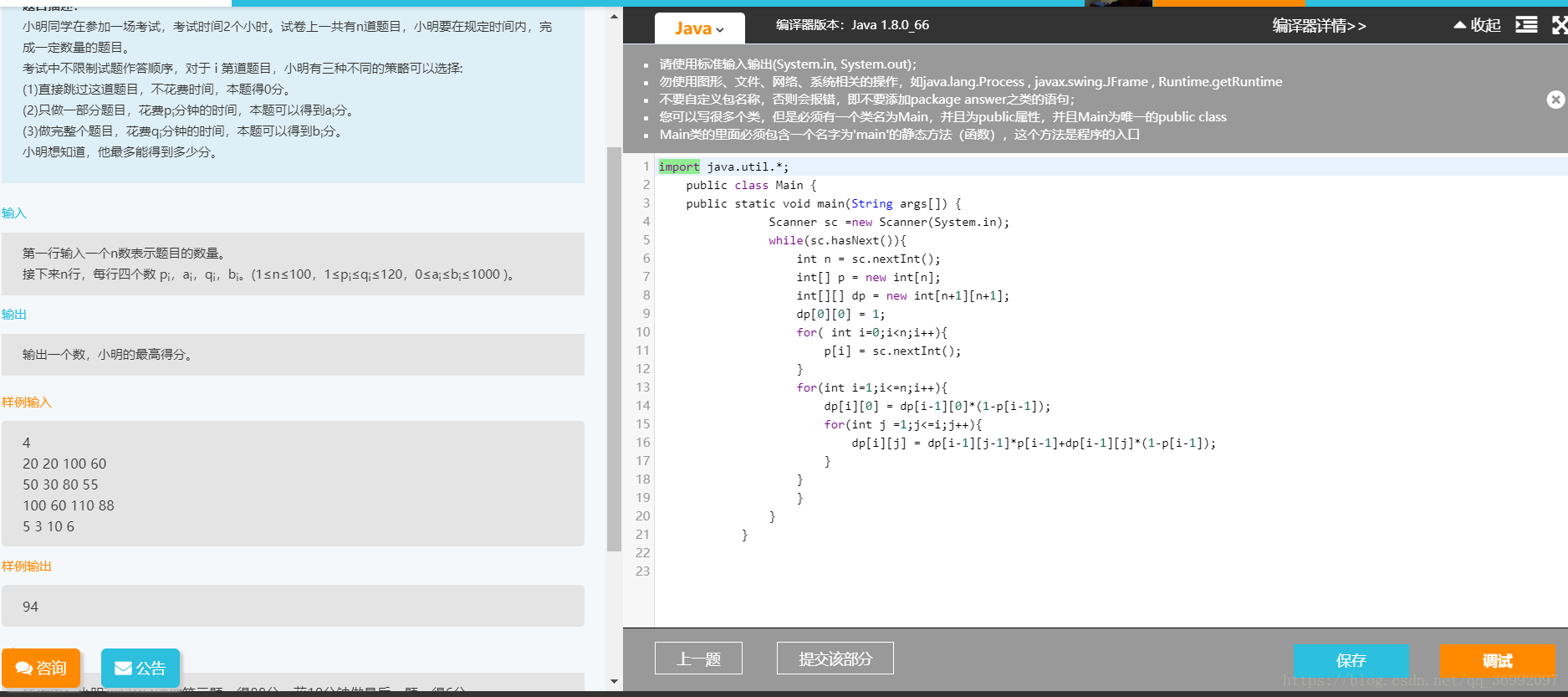Open compiler details link 编译器详情>>

[x=1319, y=26]
